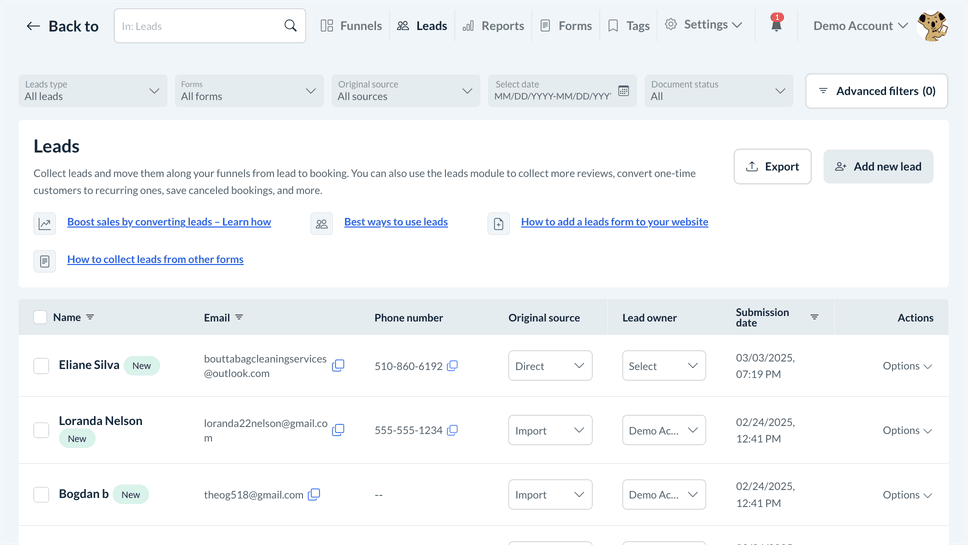
Task: Click the notification bell icon
Action: coord(776,25)
